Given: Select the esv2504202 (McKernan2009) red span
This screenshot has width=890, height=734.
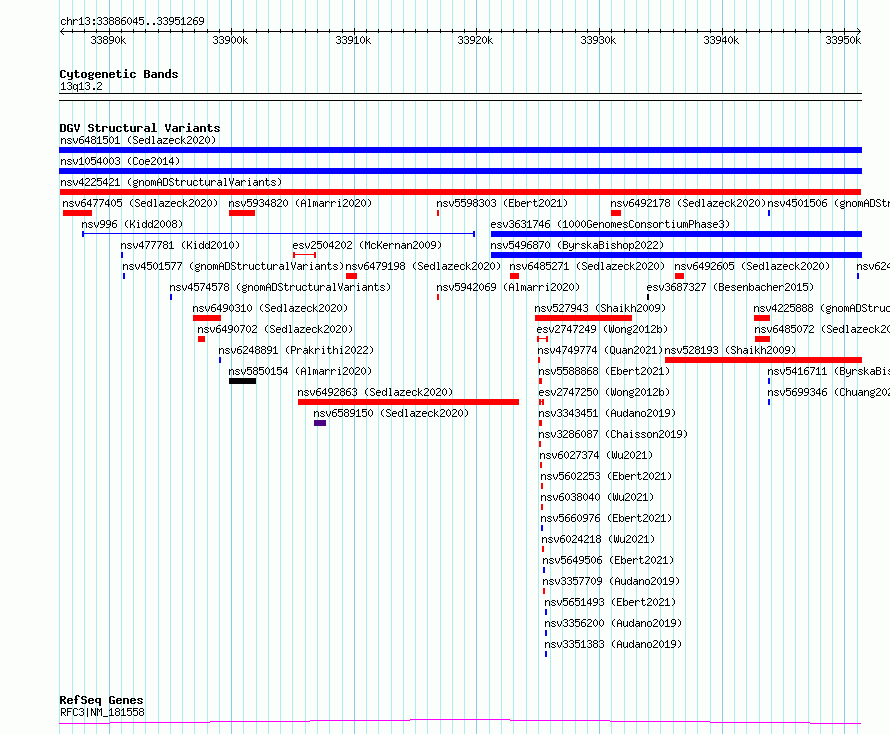Looking at the screenshot, I should tap(304, 255).
